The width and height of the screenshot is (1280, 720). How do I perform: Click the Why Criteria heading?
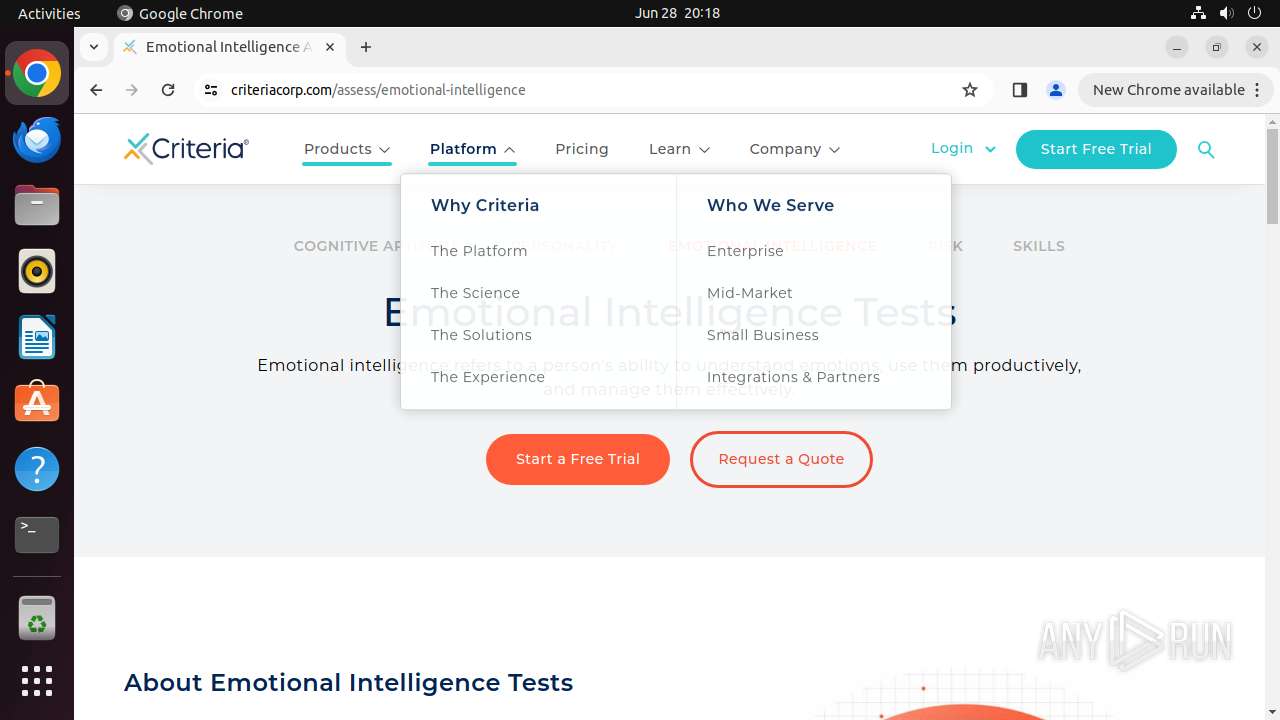(x=485, y=205)
